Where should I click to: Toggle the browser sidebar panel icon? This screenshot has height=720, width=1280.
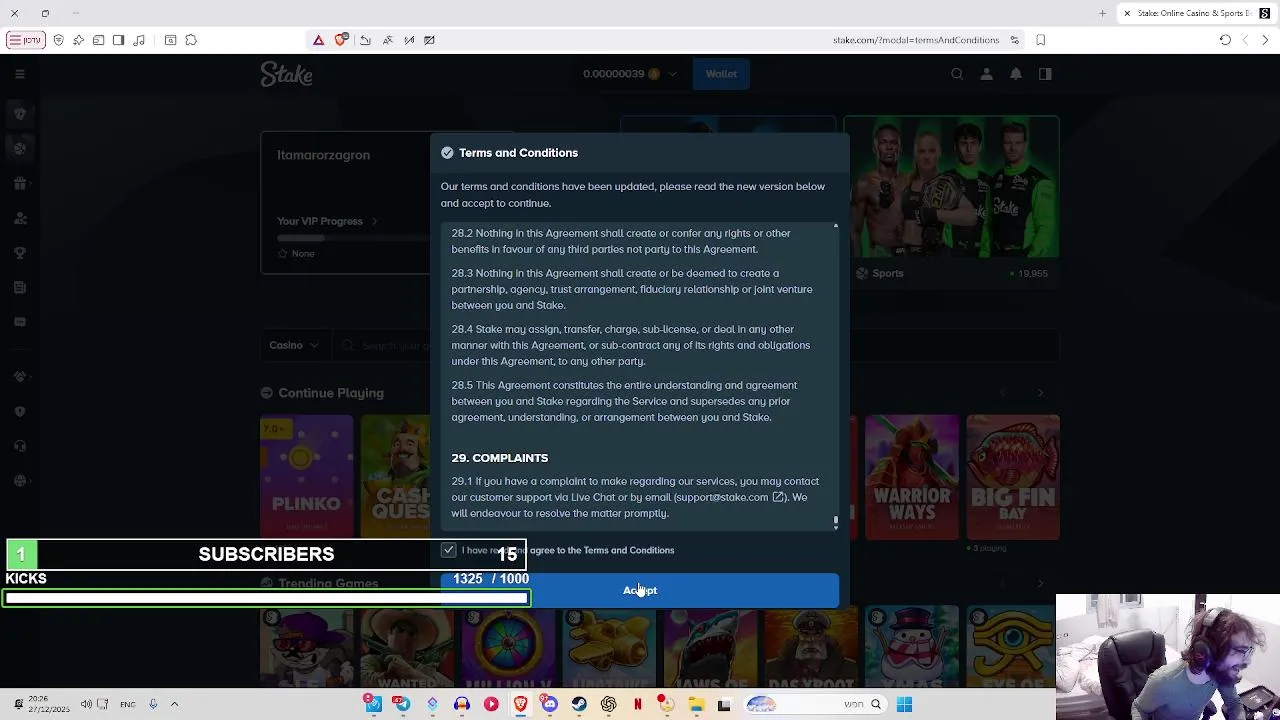click(118, 40)
